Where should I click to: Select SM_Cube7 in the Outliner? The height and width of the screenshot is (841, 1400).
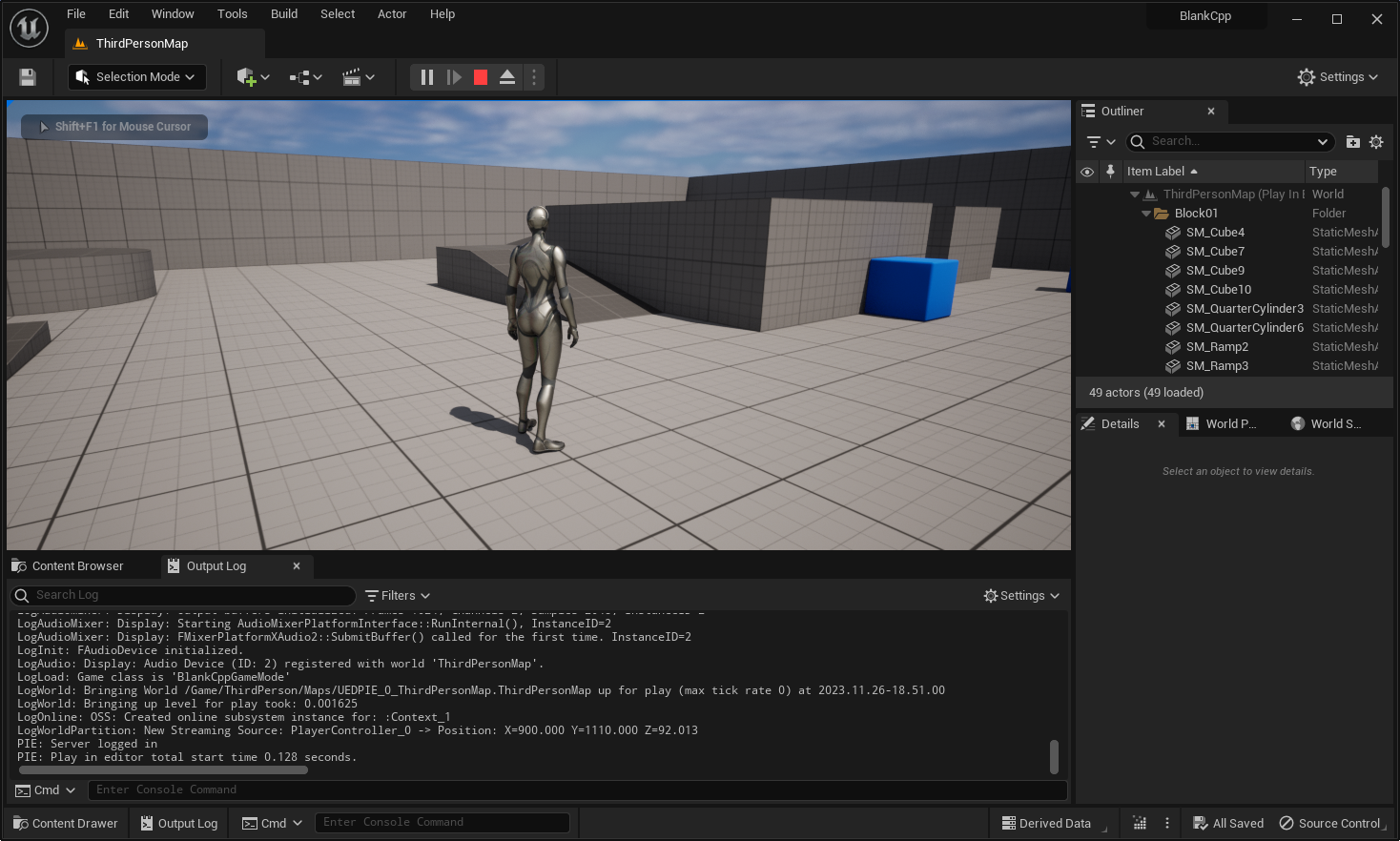[x=1228, y=252]
